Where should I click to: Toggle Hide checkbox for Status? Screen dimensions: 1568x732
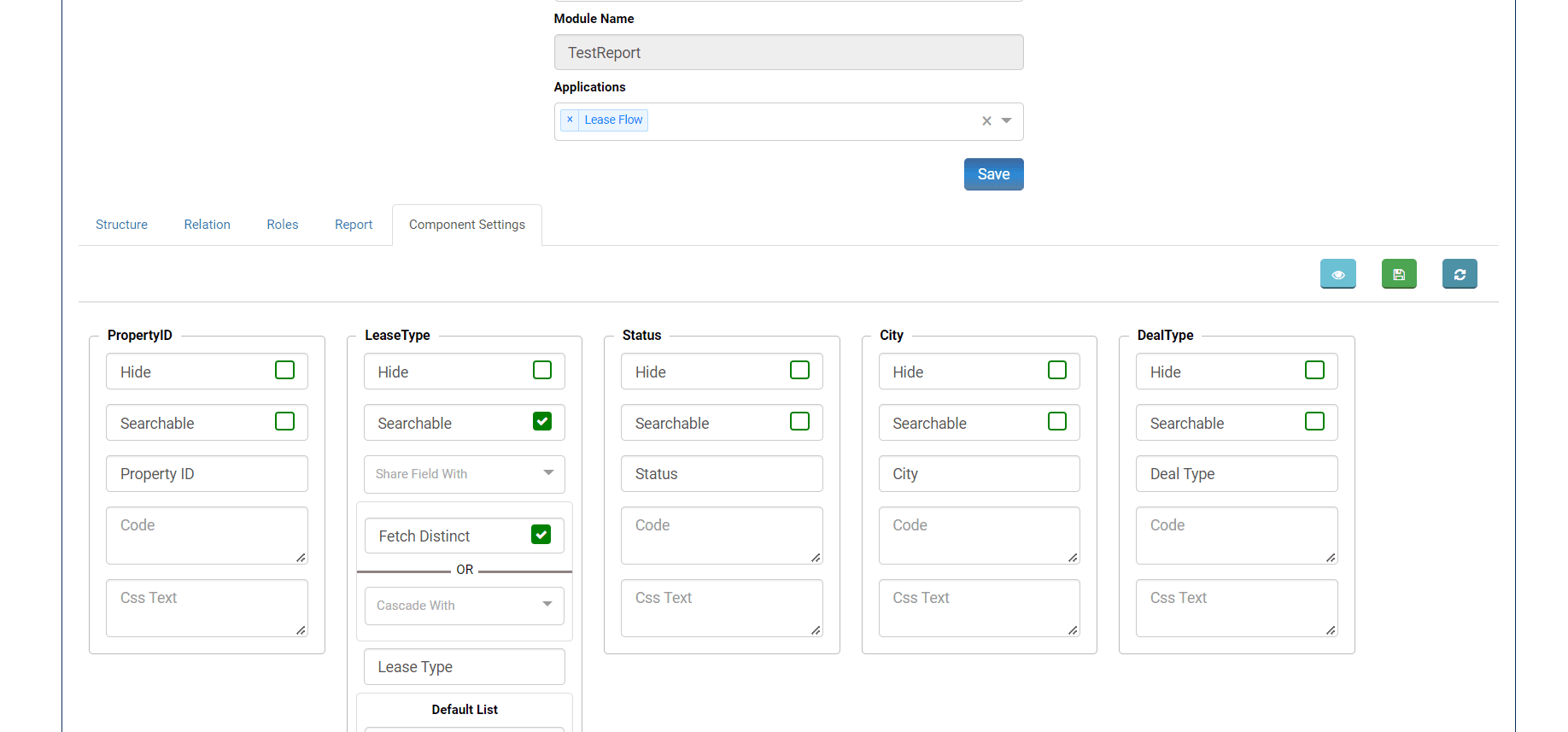[799, 370]
